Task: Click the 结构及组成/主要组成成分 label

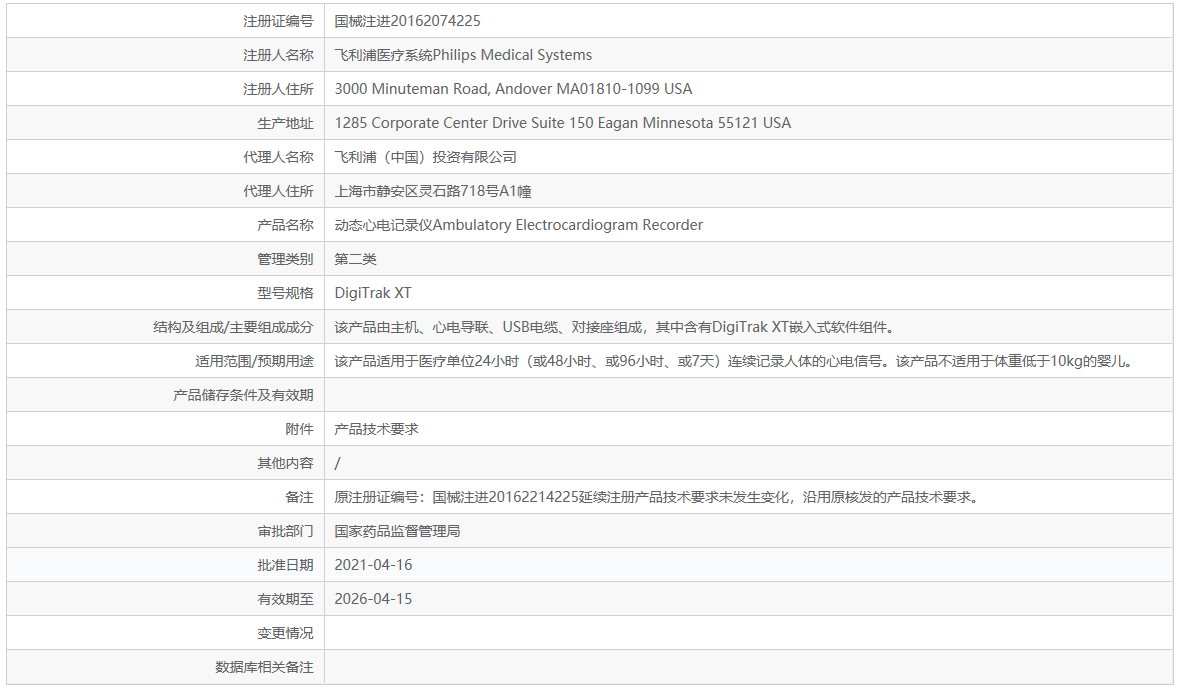Action: 233,327
